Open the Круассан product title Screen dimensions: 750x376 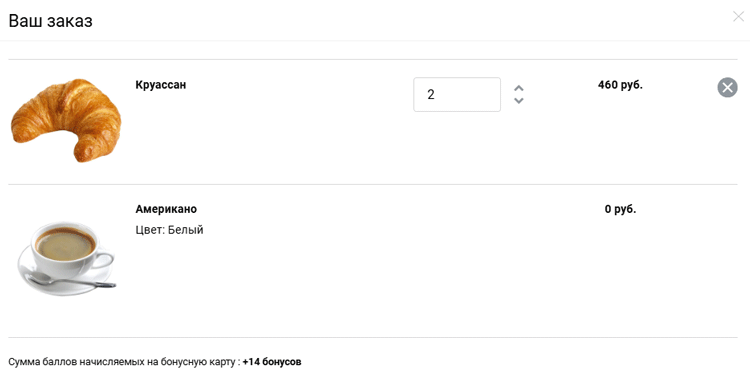coord(161,85)
